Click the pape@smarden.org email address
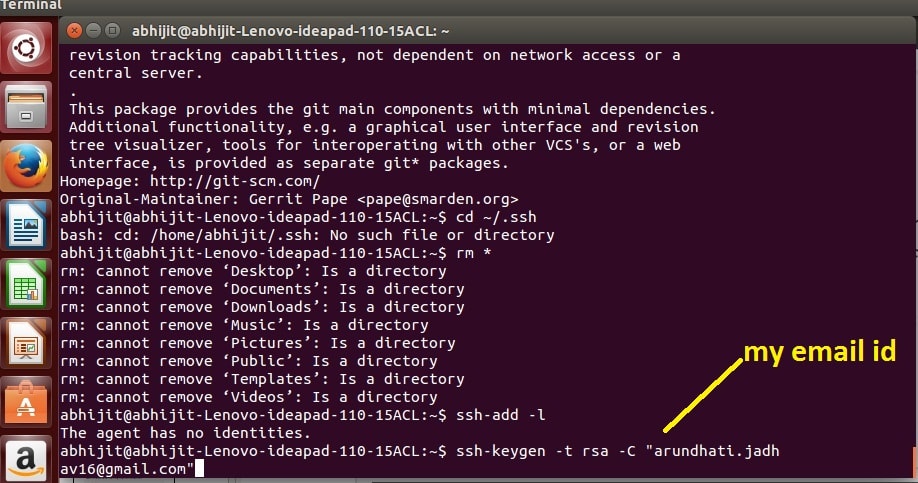Viewport: 918px width, 483px height. [x=437, y=199]
